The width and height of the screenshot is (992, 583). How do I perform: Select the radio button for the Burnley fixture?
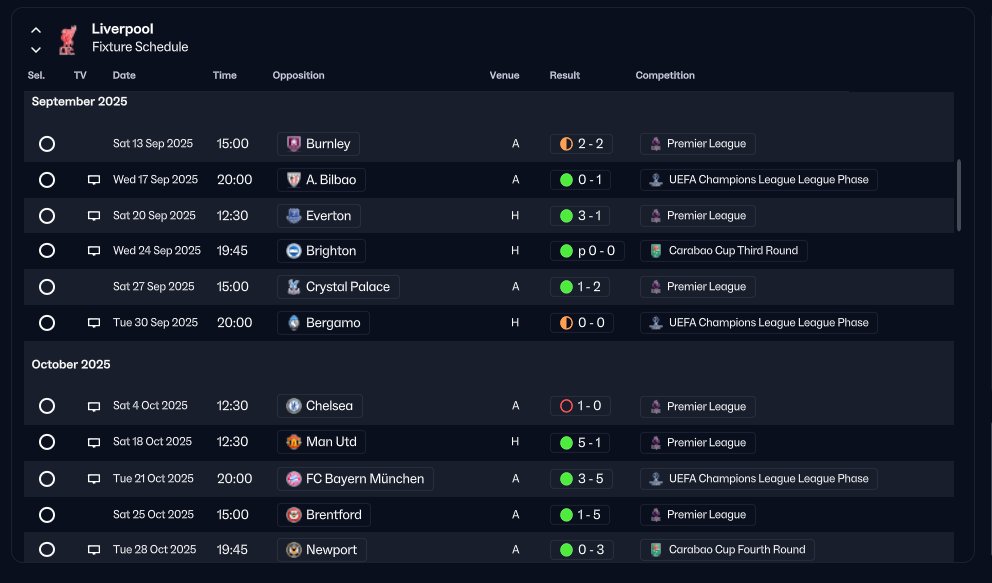[47, 144]
